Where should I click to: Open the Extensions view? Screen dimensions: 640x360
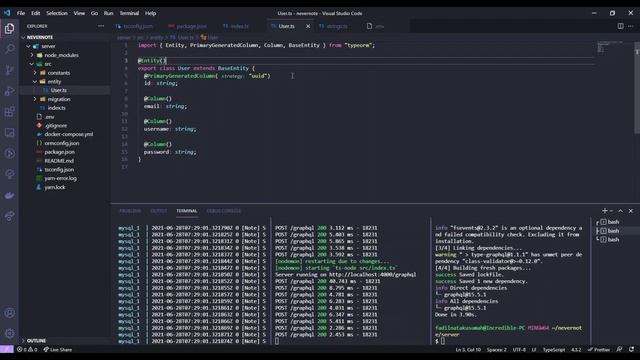coord(9,111)
